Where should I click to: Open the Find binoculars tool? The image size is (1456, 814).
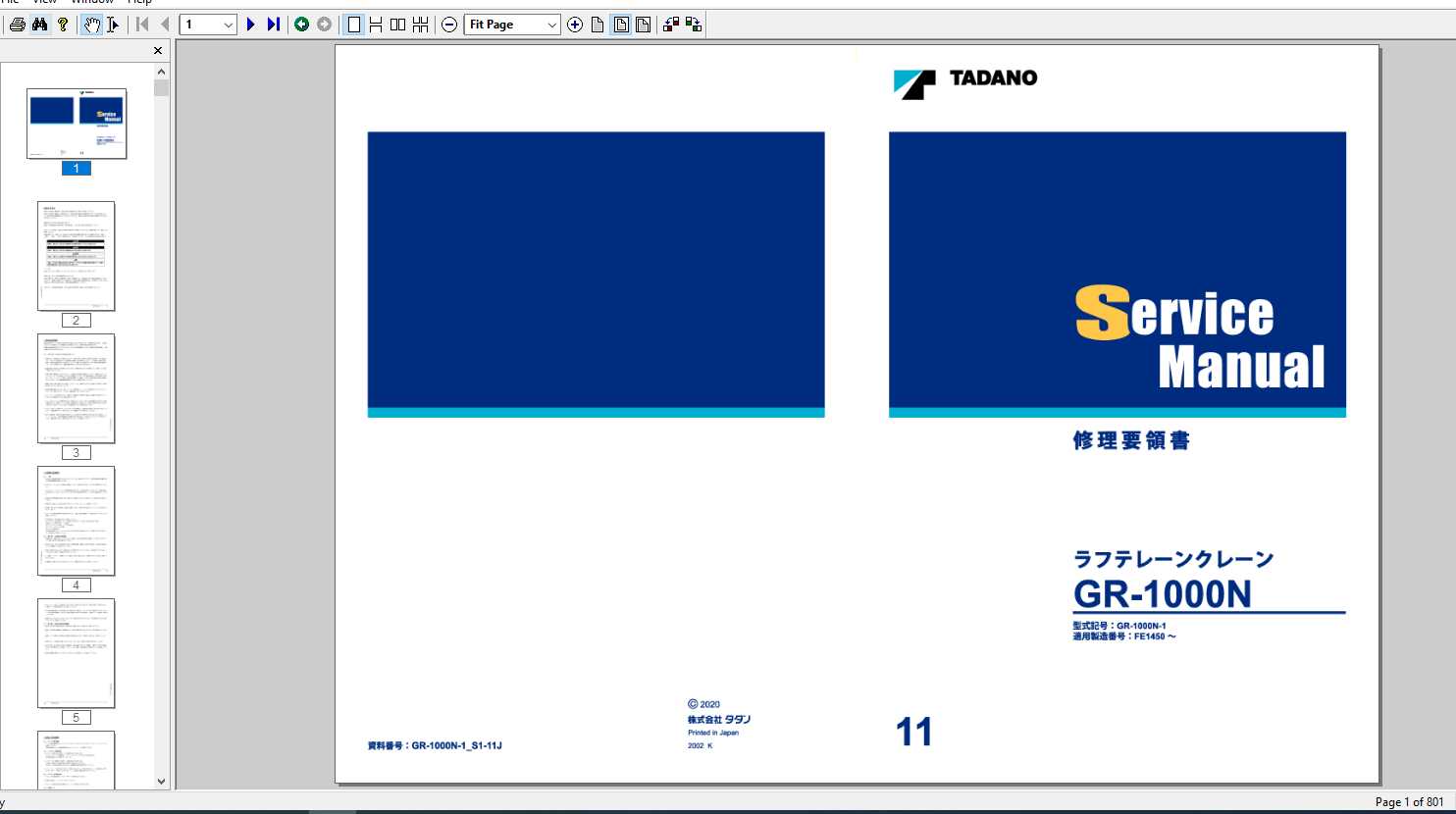pos(40,25)
